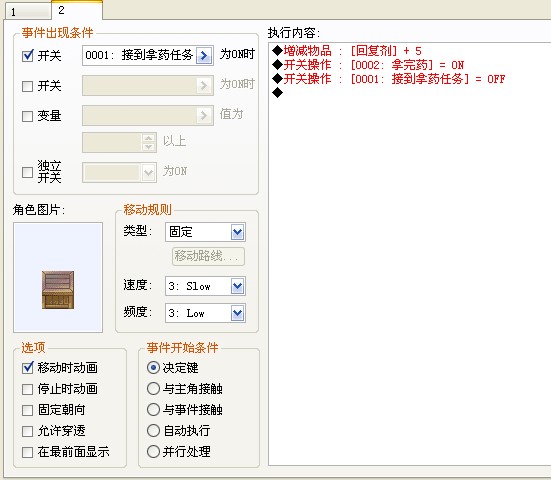Enable the 在最前面显示 option

click(27, 452)
